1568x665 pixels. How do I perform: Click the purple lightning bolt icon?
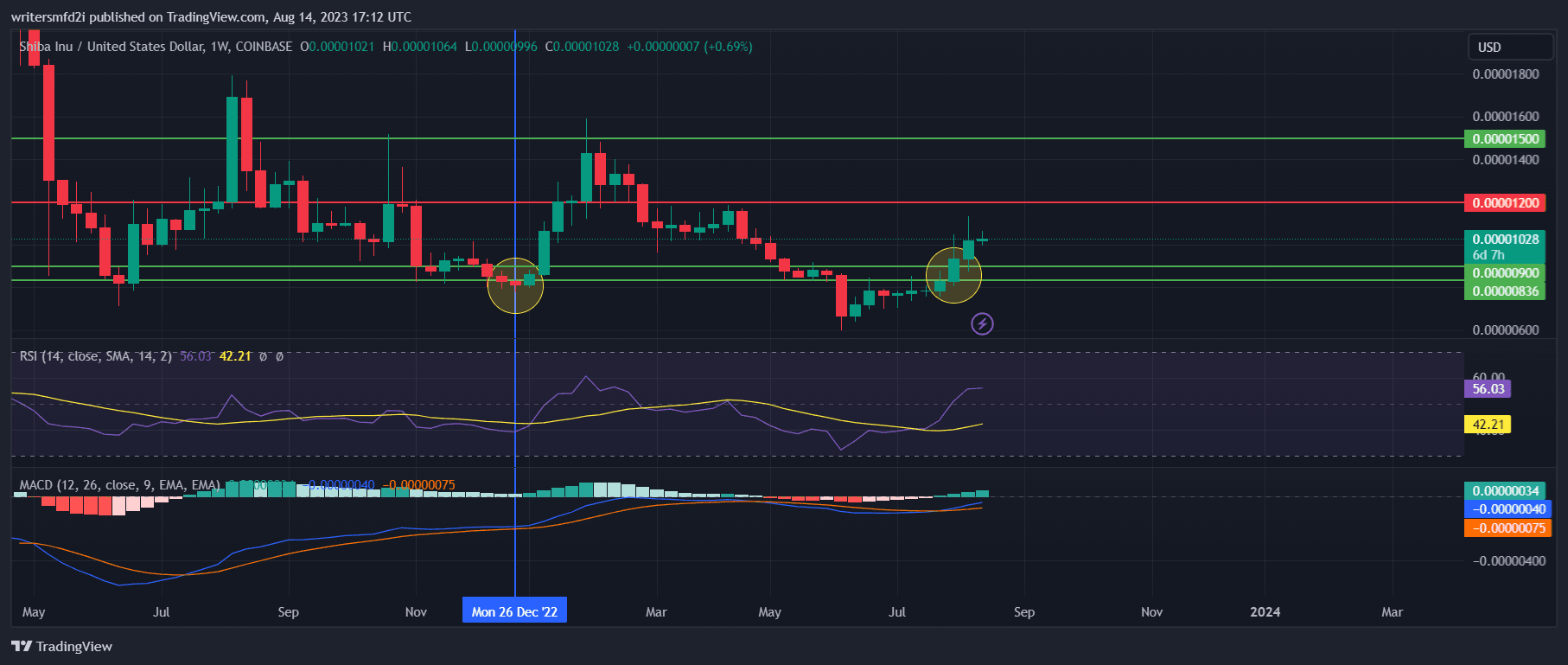tap(982, 324)
